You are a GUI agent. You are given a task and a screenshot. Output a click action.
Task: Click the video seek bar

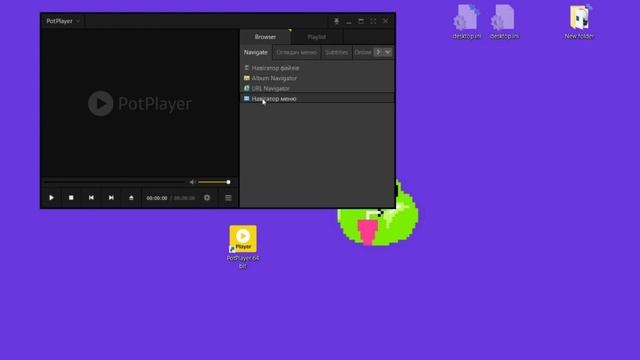(x=115, y=182)
